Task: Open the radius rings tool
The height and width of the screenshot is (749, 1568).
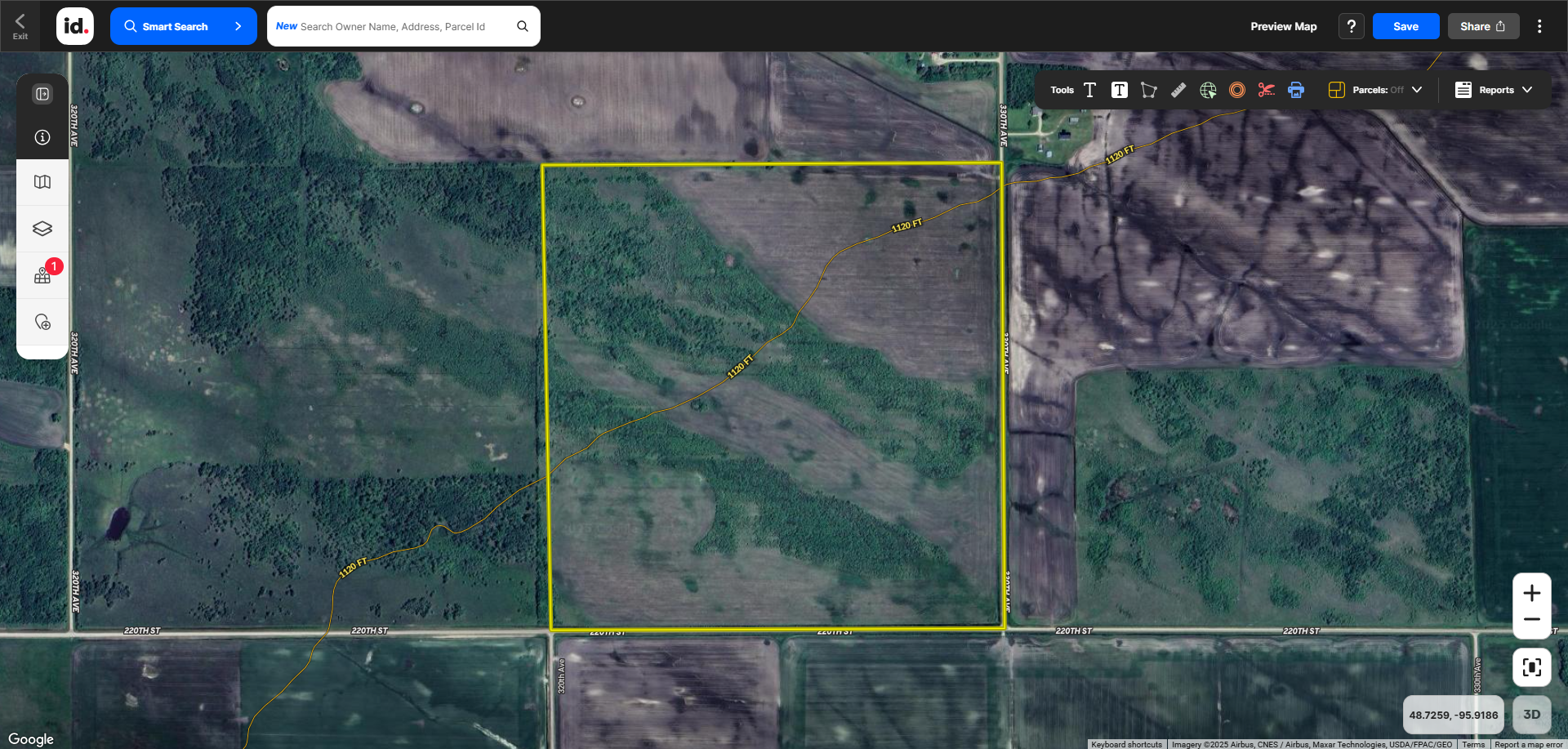Action: click(1237, 90)
